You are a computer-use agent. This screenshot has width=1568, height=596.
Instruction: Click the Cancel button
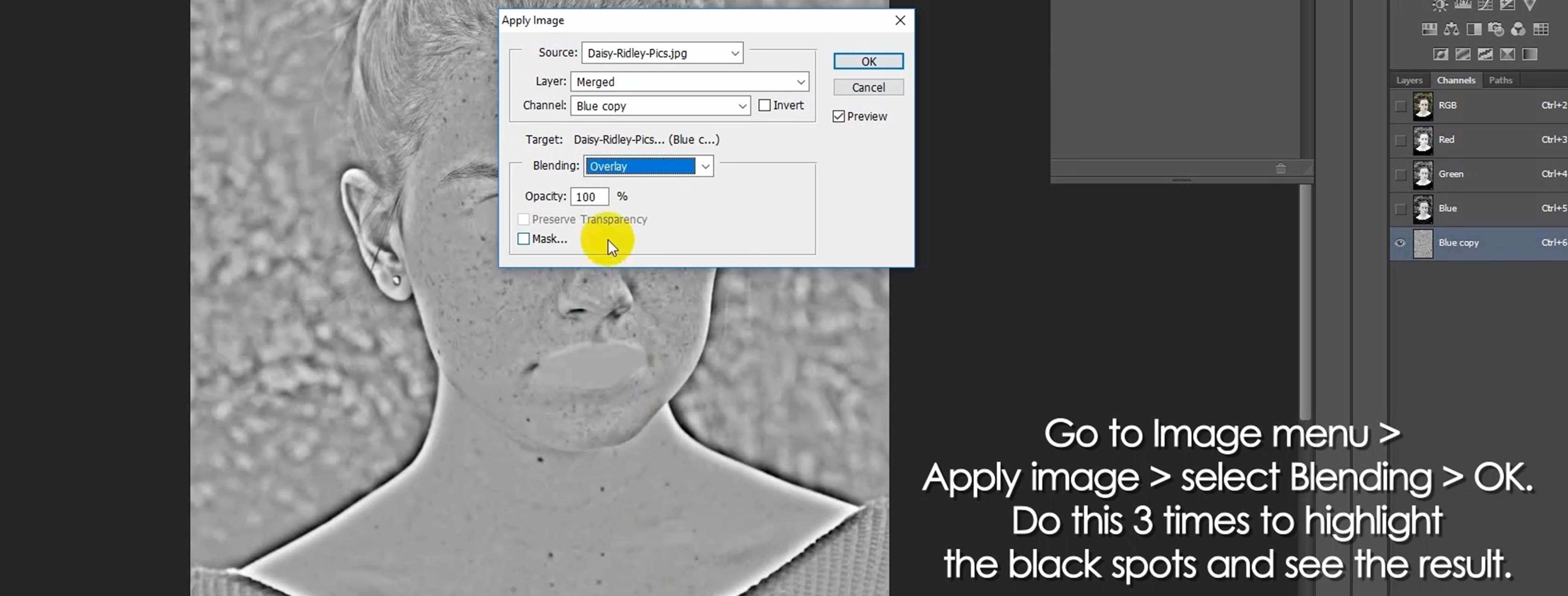[x=868, y=88]
